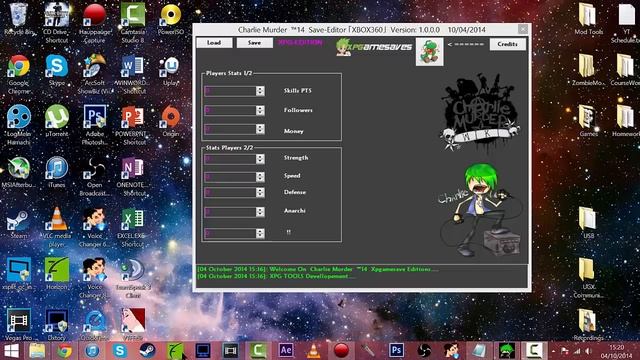
Task: Click the Anarchi value field
Action: click(230, 211)
